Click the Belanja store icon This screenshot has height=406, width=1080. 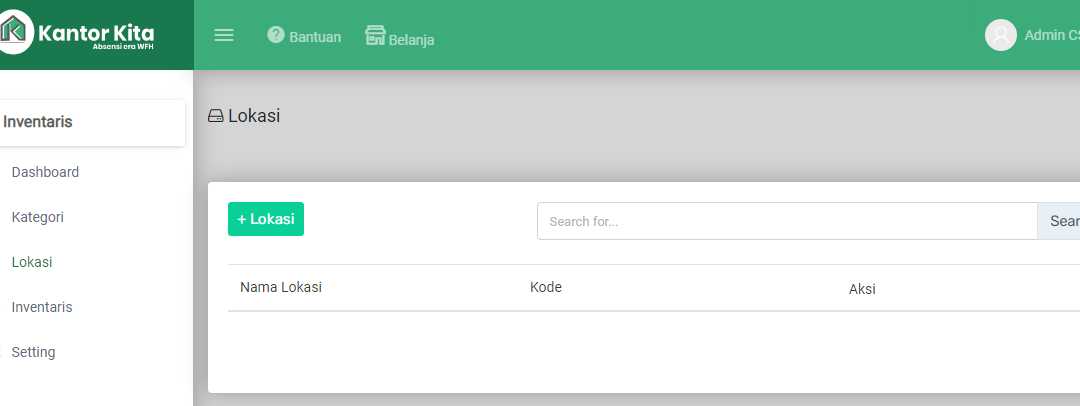click(x=375, y=35)
